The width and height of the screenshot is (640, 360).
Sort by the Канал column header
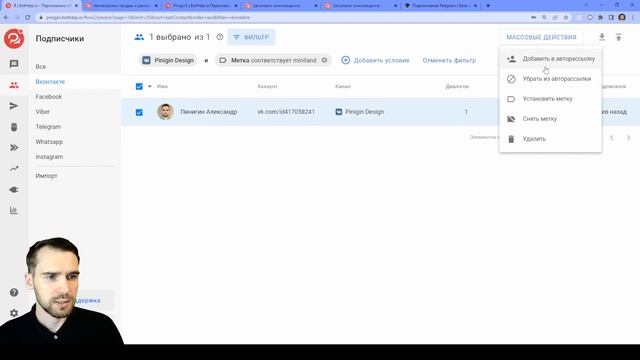coord(343,87)
